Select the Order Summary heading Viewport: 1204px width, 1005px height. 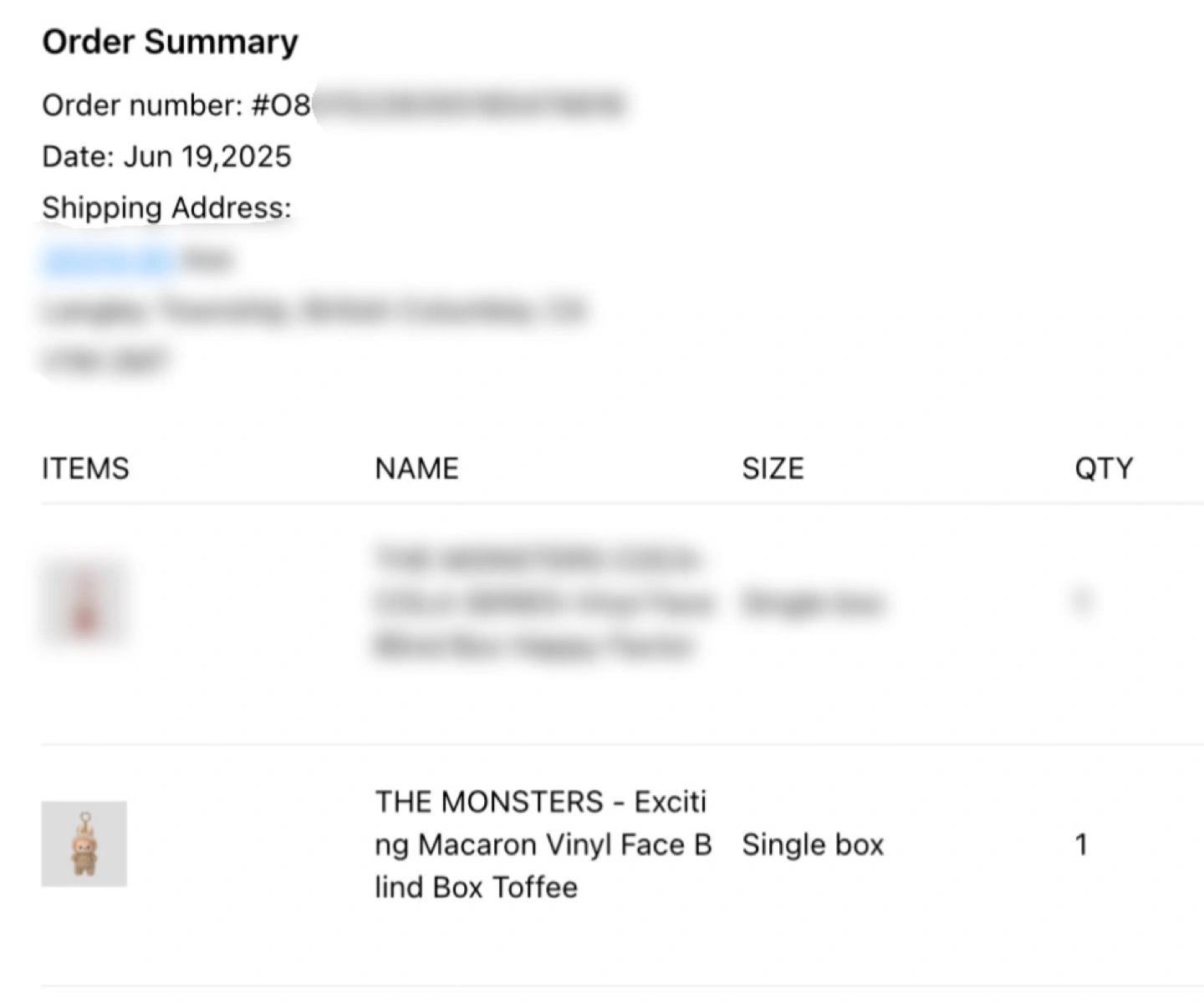[x=170, y=42]
